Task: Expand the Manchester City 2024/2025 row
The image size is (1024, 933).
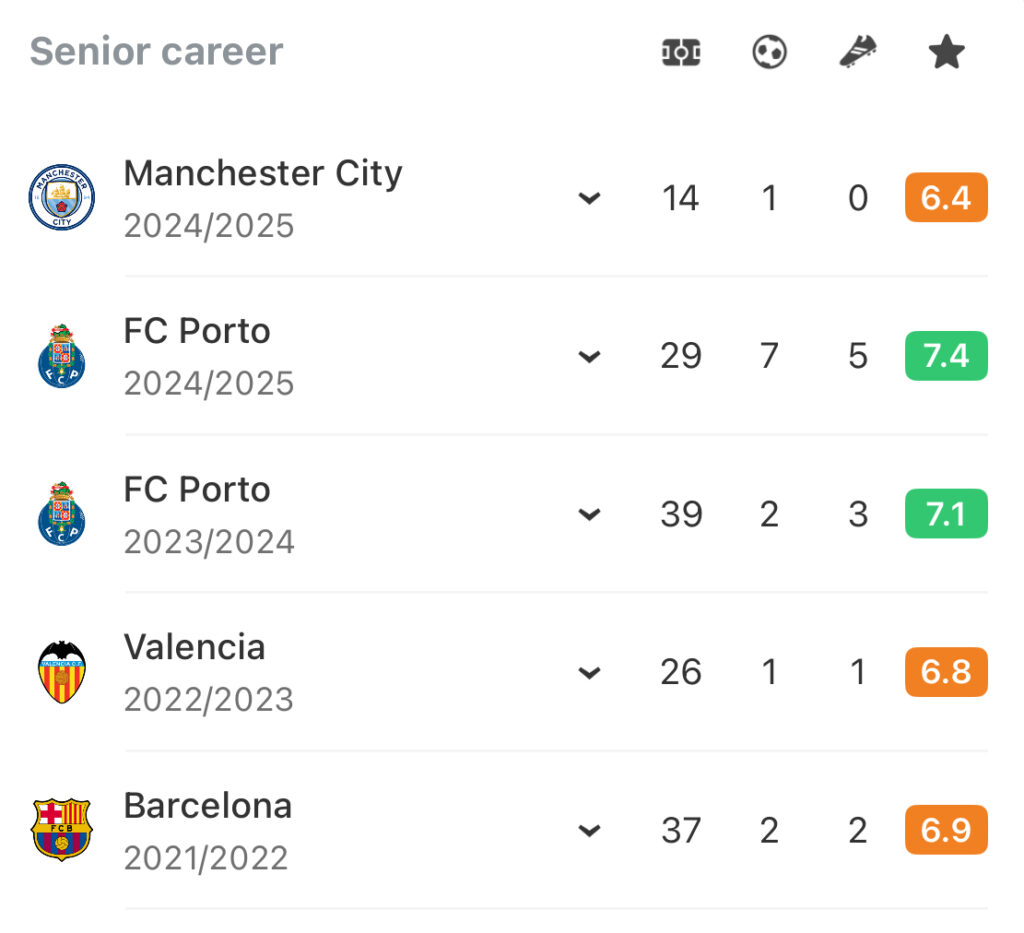Action: click(589, 198)
